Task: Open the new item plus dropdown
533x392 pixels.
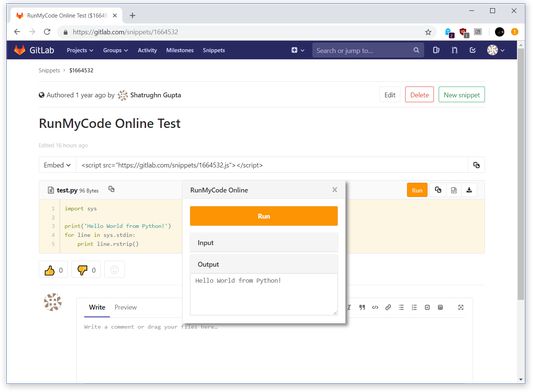Action: (297, 50)
